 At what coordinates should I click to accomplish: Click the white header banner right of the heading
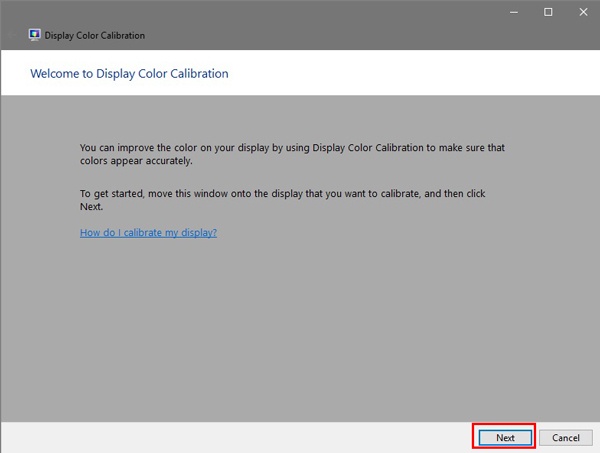420,74
